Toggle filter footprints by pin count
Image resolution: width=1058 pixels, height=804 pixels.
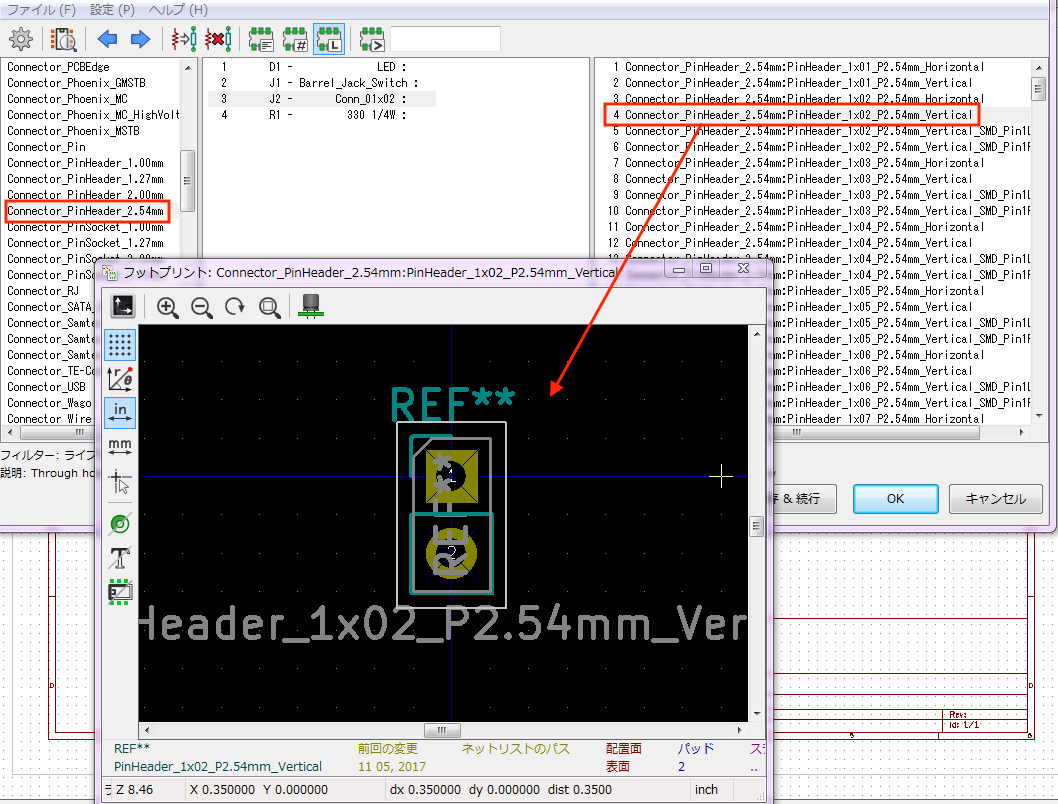pyautogui.click(x=295, y=39)
